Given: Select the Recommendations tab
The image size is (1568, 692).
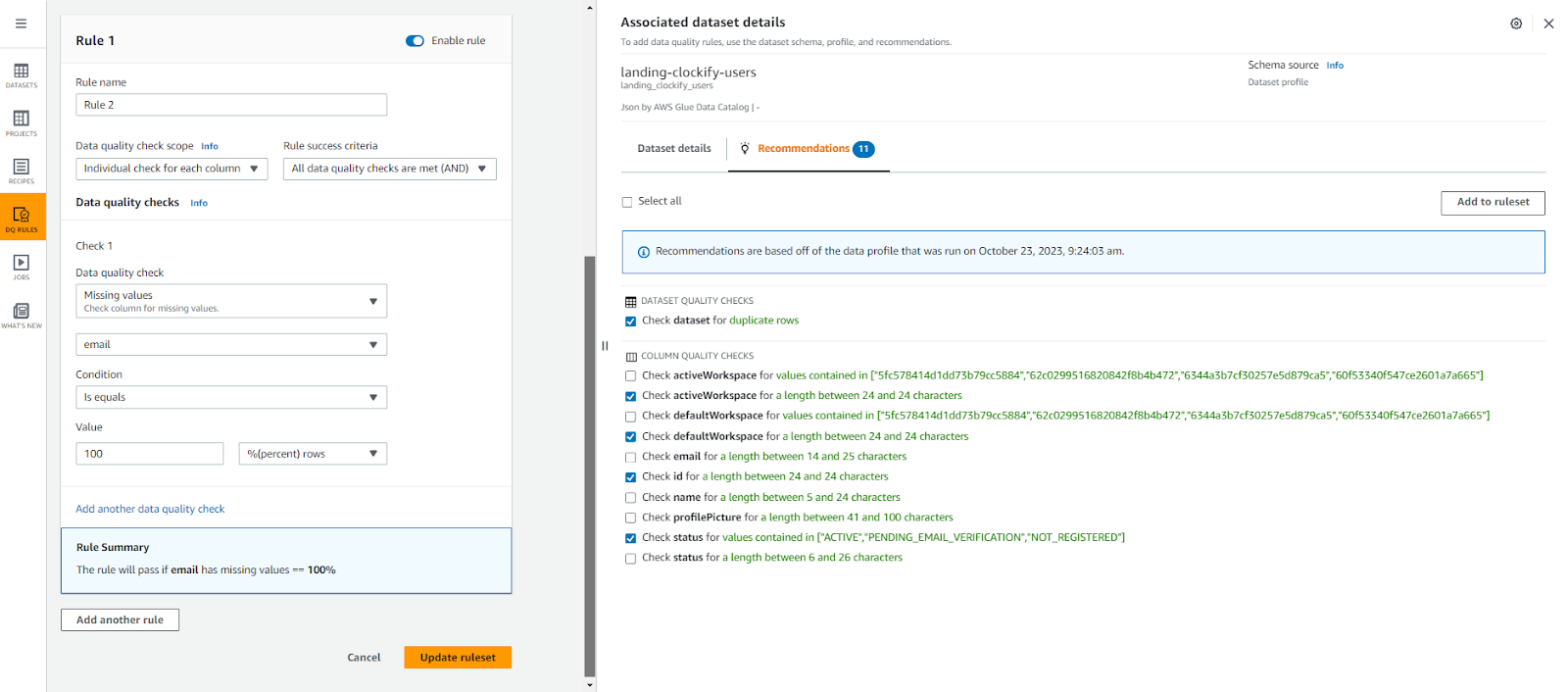Looking at the screenshot, I should pyautogui.click(x=804, y=149).
